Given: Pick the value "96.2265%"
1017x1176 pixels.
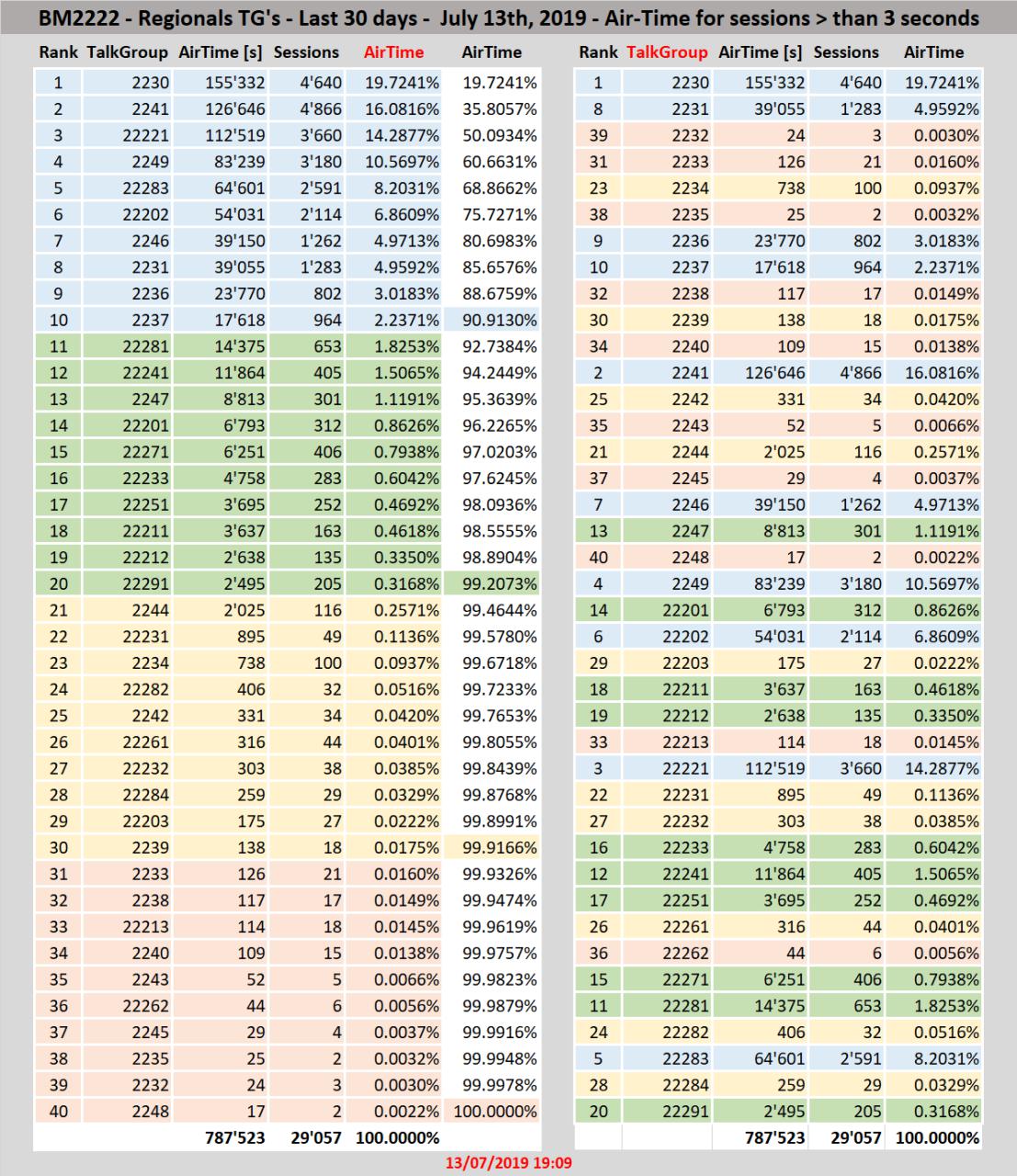Looking at the screenshot, I should pyautogui.click(x=492, y=426).
